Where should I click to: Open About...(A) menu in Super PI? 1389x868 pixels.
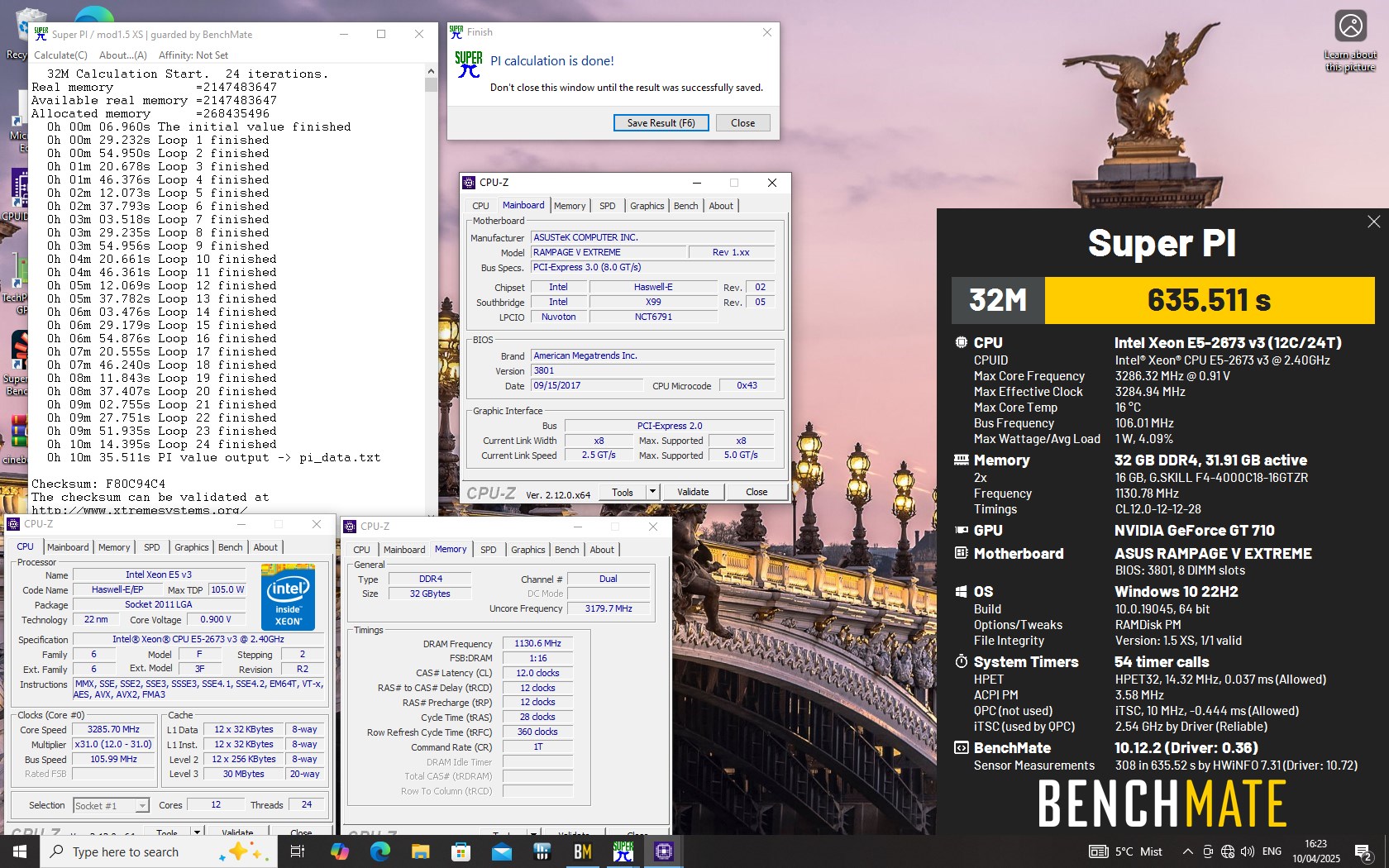pos(122,55)
